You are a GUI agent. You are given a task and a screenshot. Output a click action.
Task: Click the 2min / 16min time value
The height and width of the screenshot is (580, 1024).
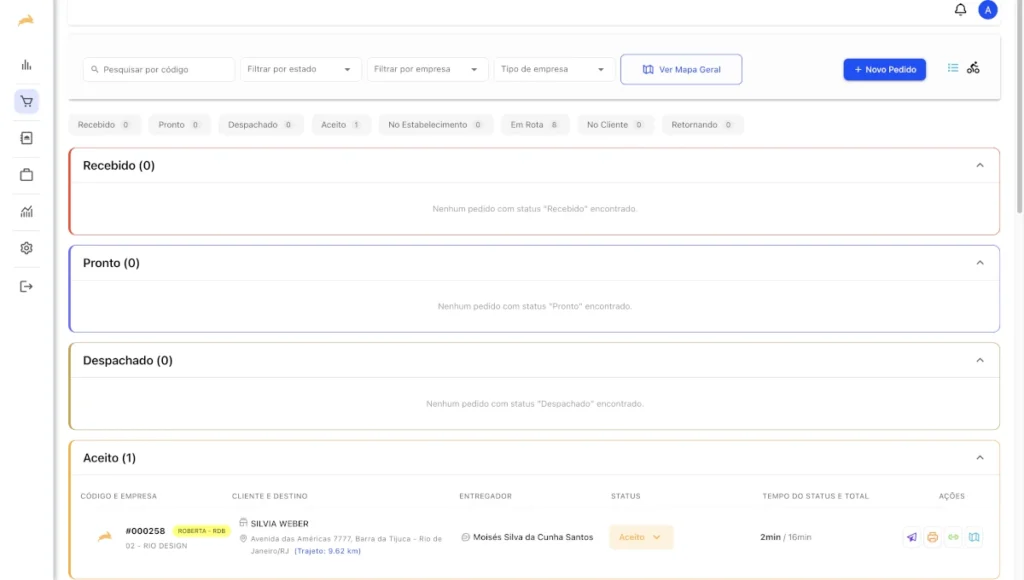coord(786,537)
